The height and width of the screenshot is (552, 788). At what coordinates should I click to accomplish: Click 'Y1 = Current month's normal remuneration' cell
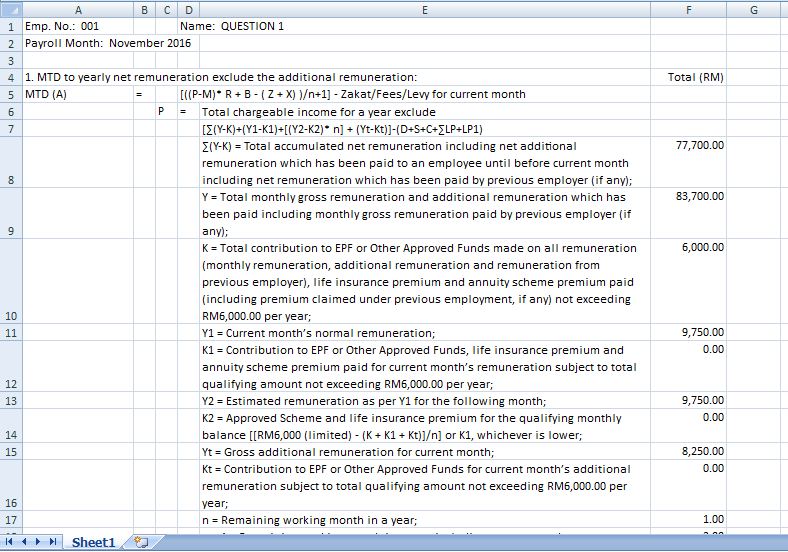click(x=425, y=332)
